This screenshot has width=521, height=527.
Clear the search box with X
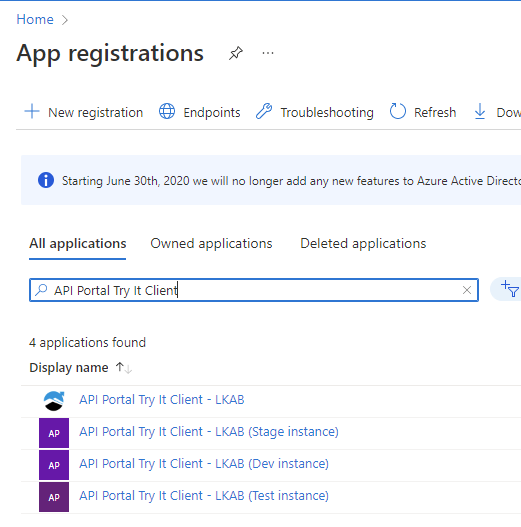pyautogui.click(x=467, y=290)
